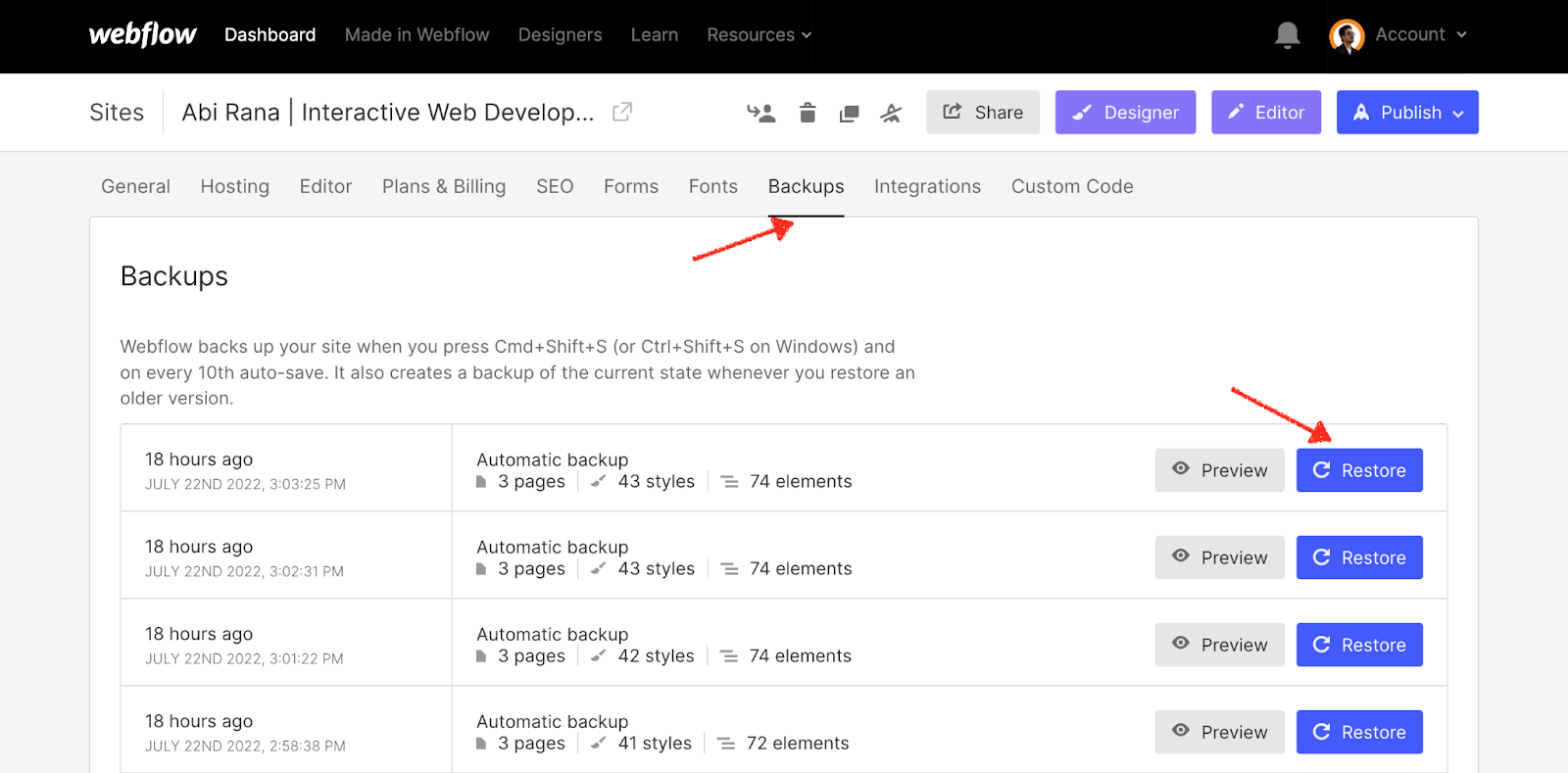This screenshot has height=773, width=1568.
Task: Select the Backups tab
Action: pos(806,186)
